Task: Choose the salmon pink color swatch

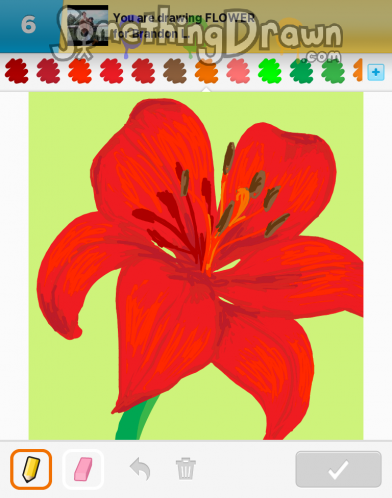Action: [238, 71]
